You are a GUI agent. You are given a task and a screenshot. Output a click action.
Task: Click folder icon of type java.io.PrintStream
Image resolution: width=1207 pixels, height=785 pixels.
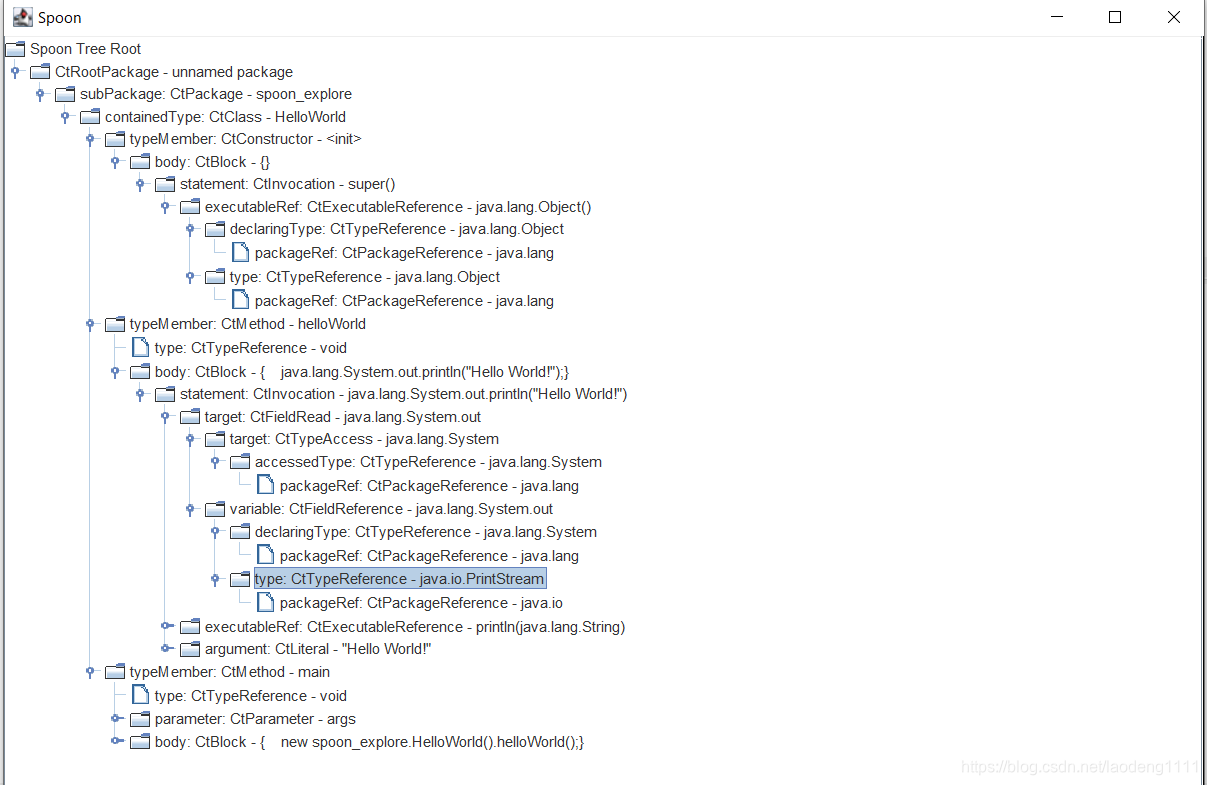(240, 579)
